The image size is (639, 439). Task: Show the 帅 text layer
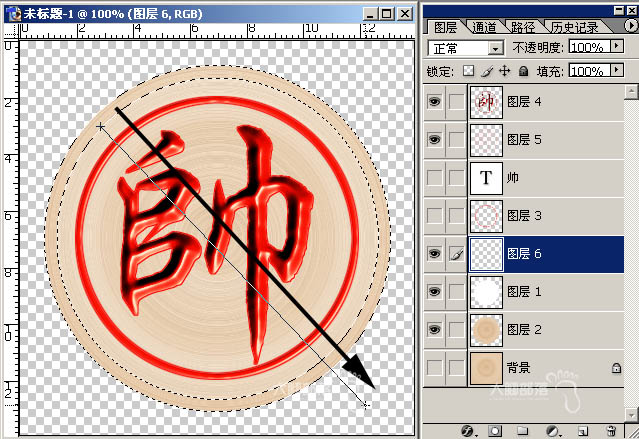coord(434,178)
